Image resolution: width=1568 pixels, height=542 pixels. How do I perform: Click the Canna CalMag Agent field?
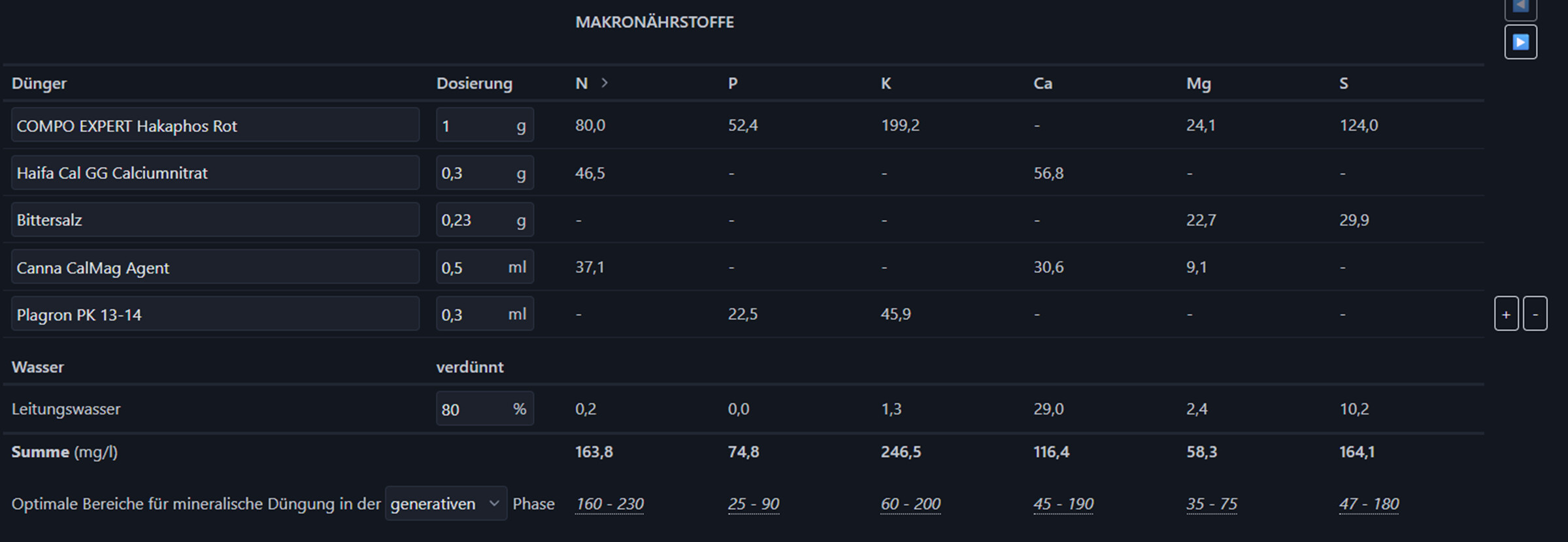(x=215, y=267)
